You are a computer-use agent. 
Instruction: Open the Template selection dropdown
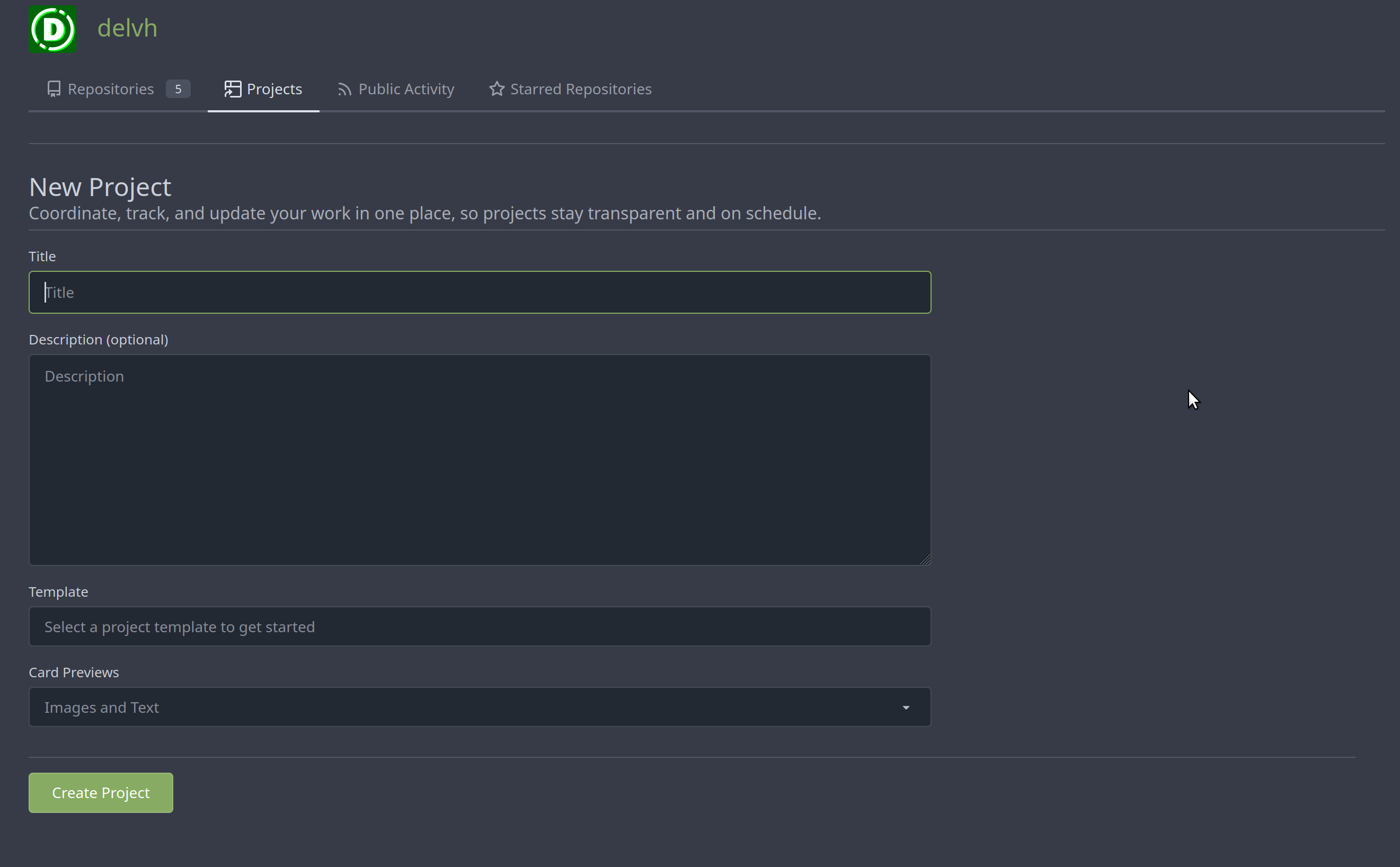[x=479, y=627]
